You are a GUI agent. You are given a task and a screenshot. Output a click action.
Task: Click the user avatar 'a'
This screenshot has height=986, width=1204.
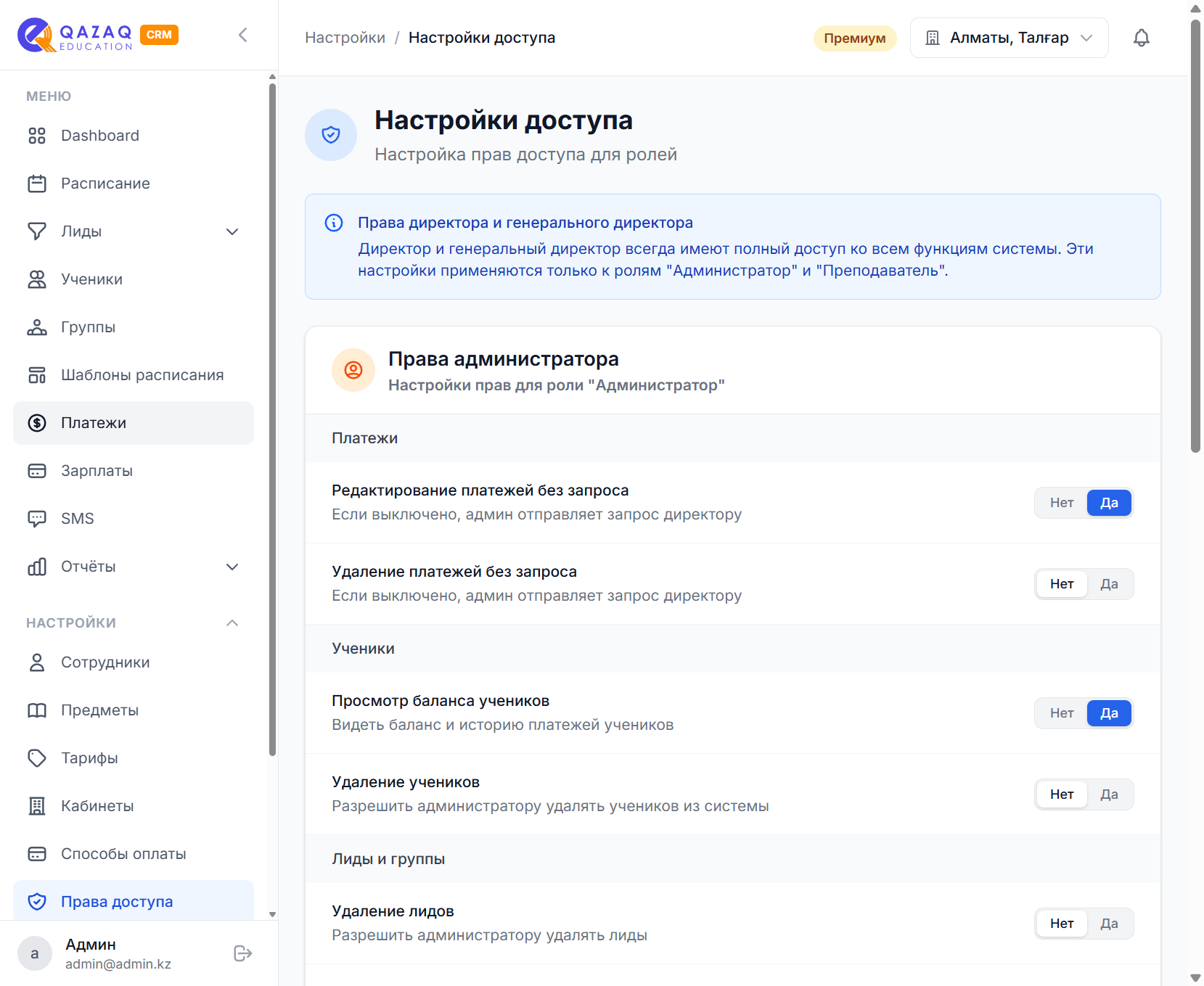(35, 953)
